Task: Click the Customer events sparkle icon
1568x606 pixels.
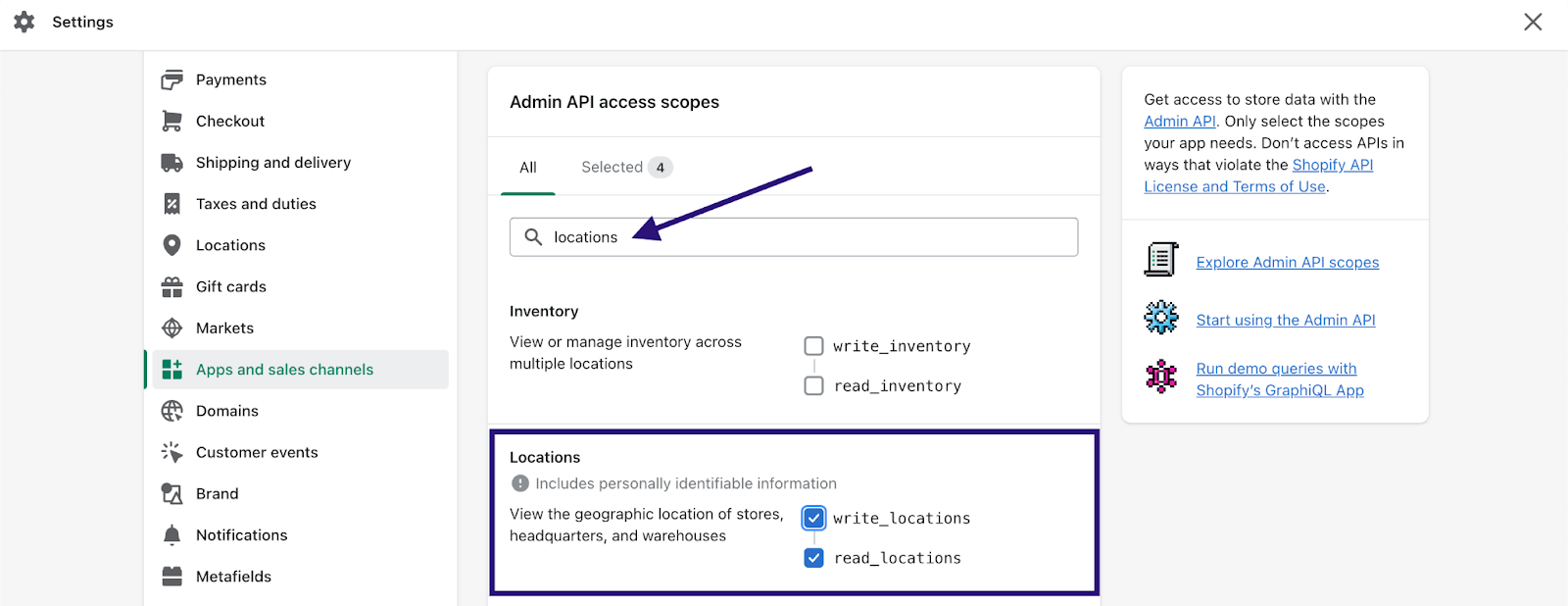Action: click(172, 452)
